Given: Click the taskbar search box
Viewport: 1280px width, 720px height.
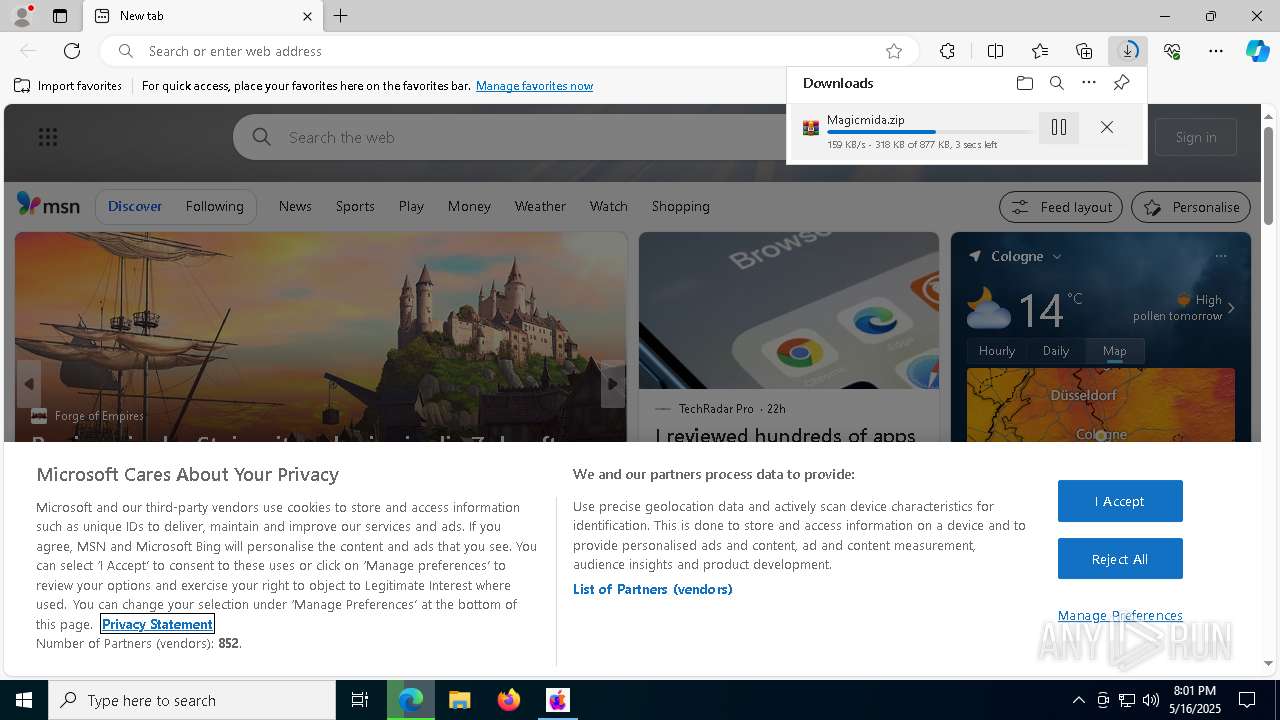Looking at the screenshot, I should (192, 700).
